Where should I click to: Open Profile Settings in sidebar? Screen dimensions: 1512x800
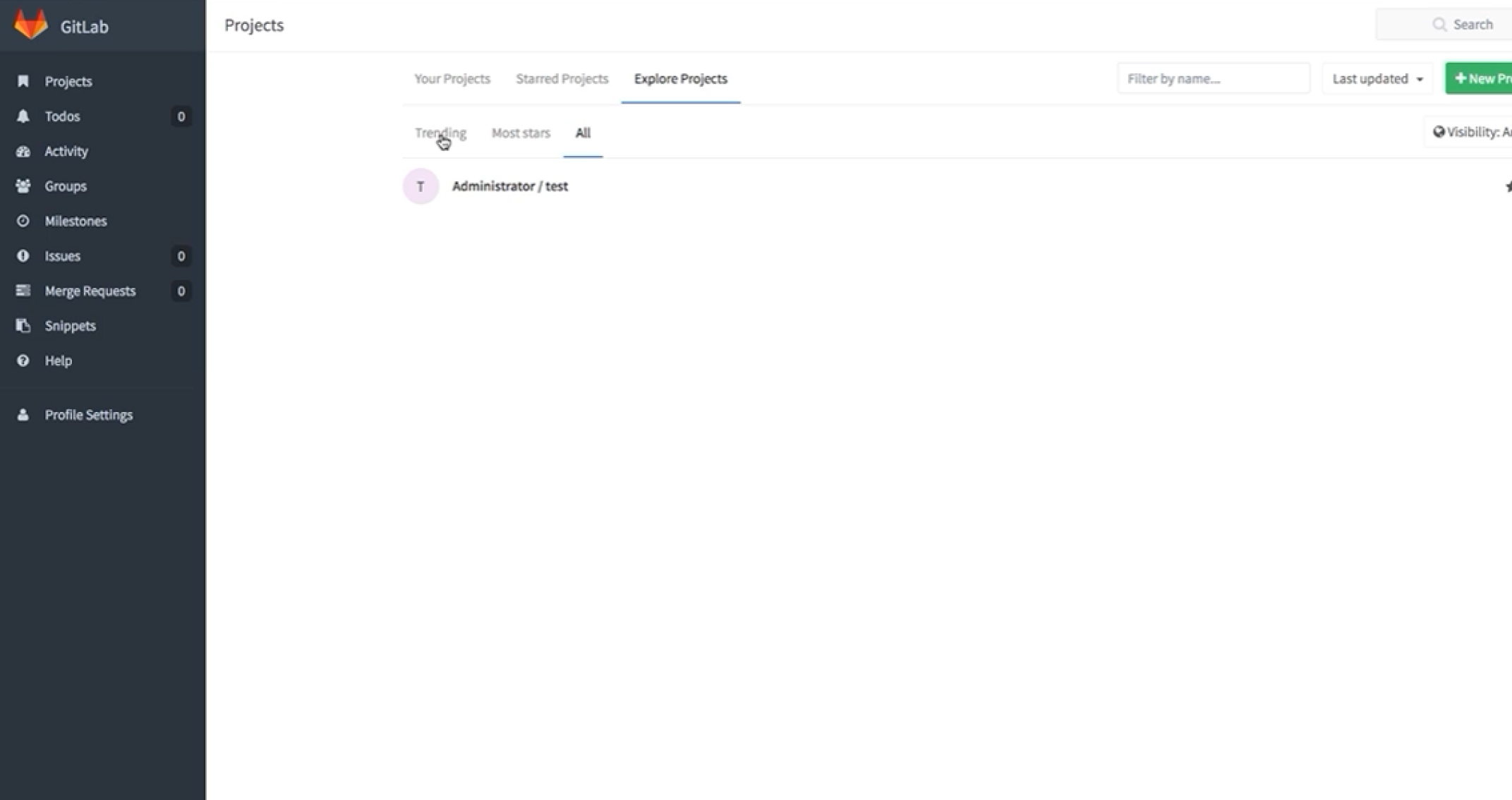tap(102, 415)
